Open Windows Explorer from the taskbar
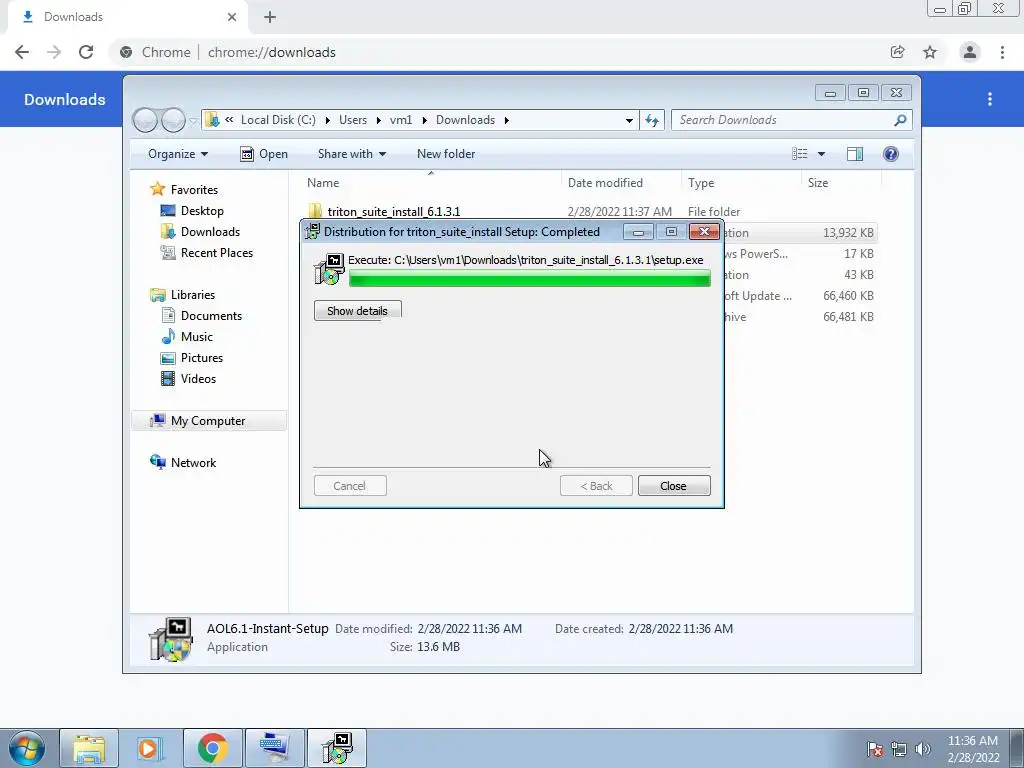The image size is (1024, 768). coord(89,748)
